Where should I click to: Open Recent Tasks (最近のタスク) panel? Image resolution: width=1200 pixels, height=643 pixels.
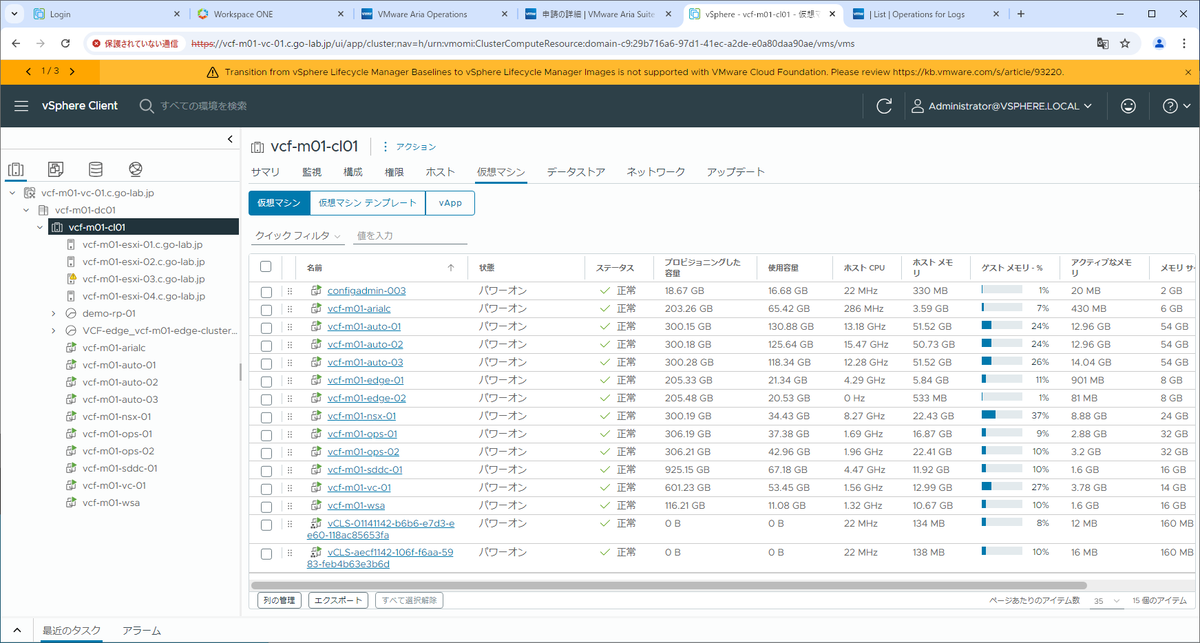pyautogui.click(x=70, y=631)
